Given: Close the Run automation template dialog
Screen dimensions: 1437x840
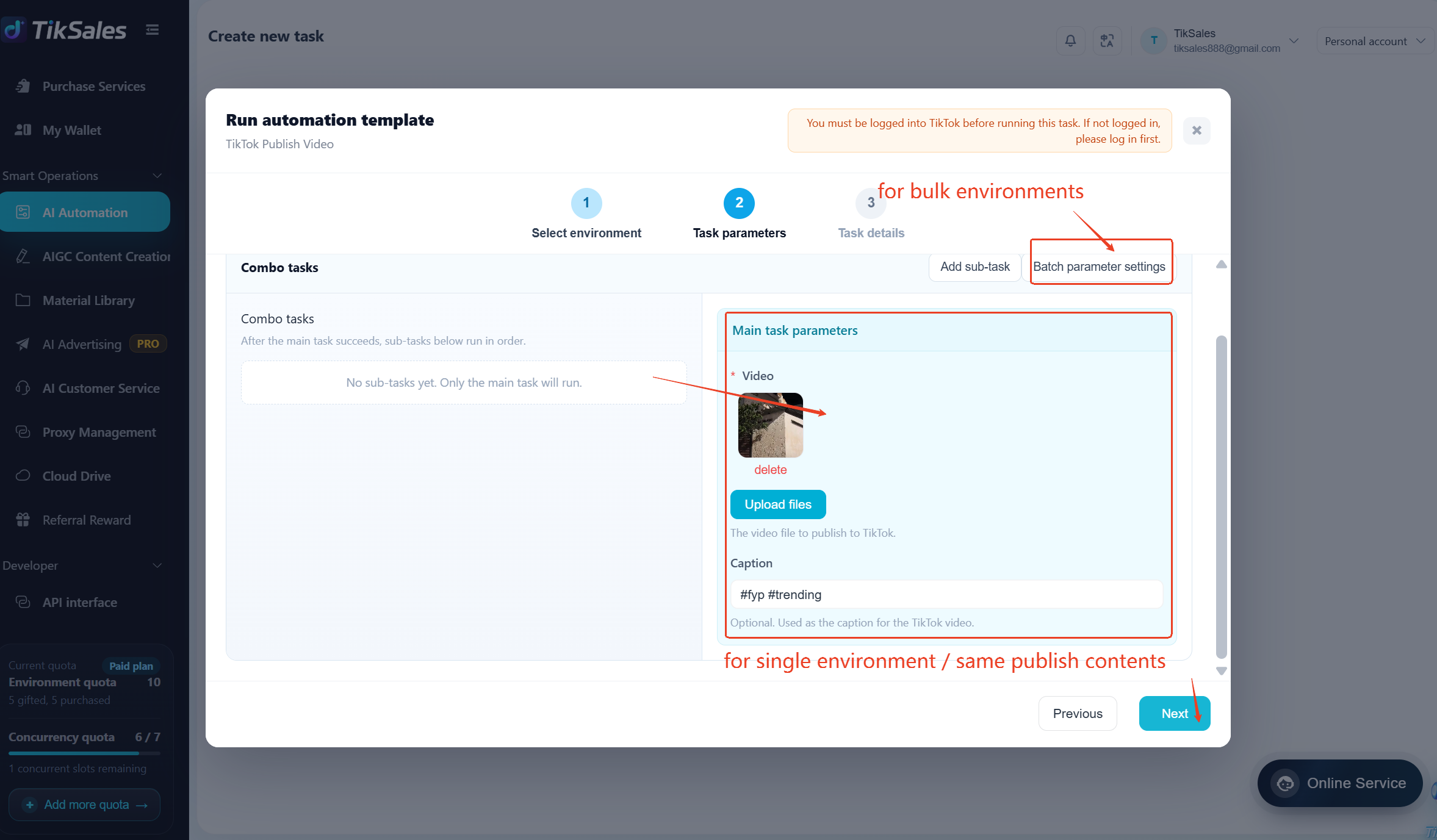Looking at the screenshot, I should pos(1197,130).
